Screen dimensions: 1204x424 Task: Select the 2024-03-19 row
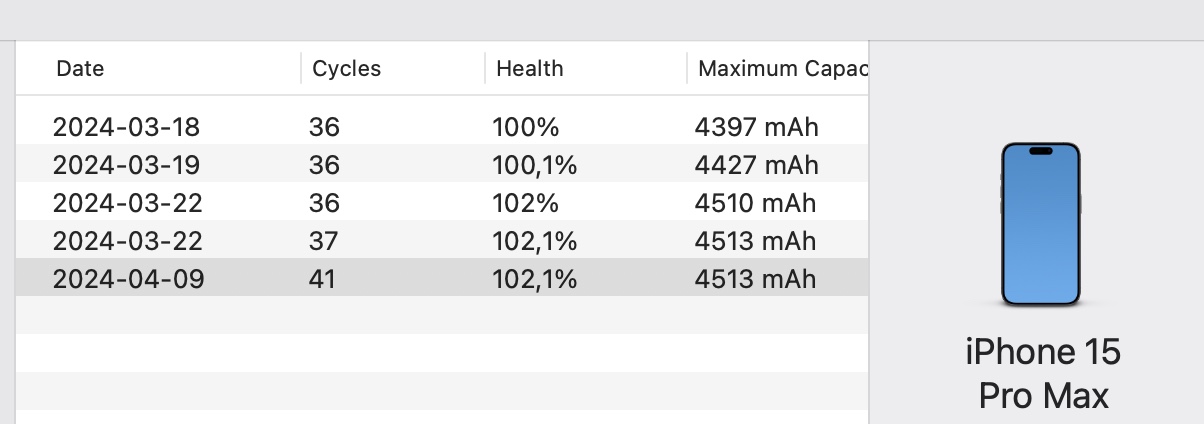pos(442,164)
